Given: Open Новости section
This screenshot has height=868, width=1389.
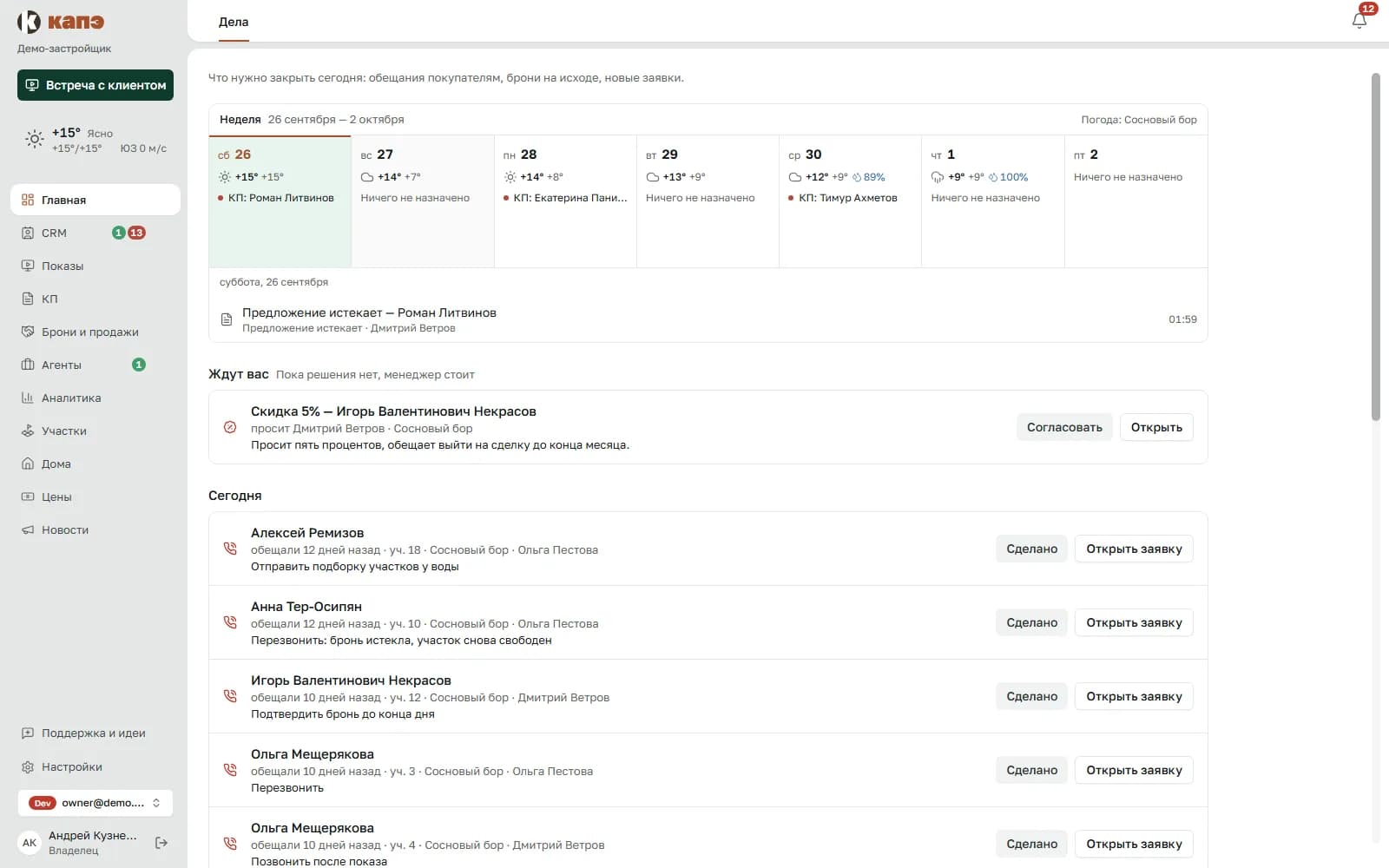Looking at the screenshot, I should 95,529.
